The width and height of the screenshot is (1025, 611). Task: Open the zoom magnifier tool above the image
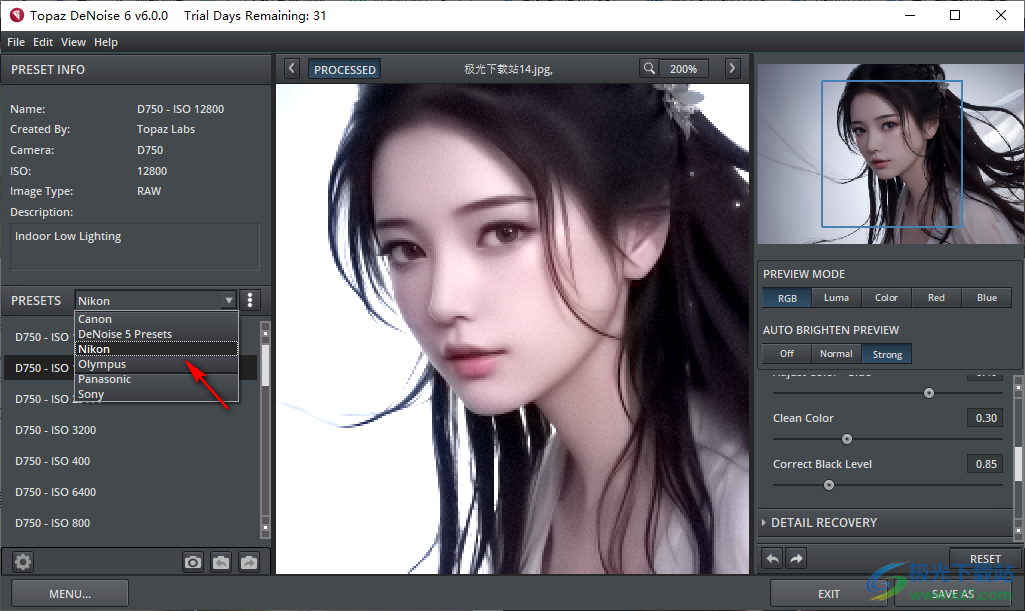[x=649, y=68]
